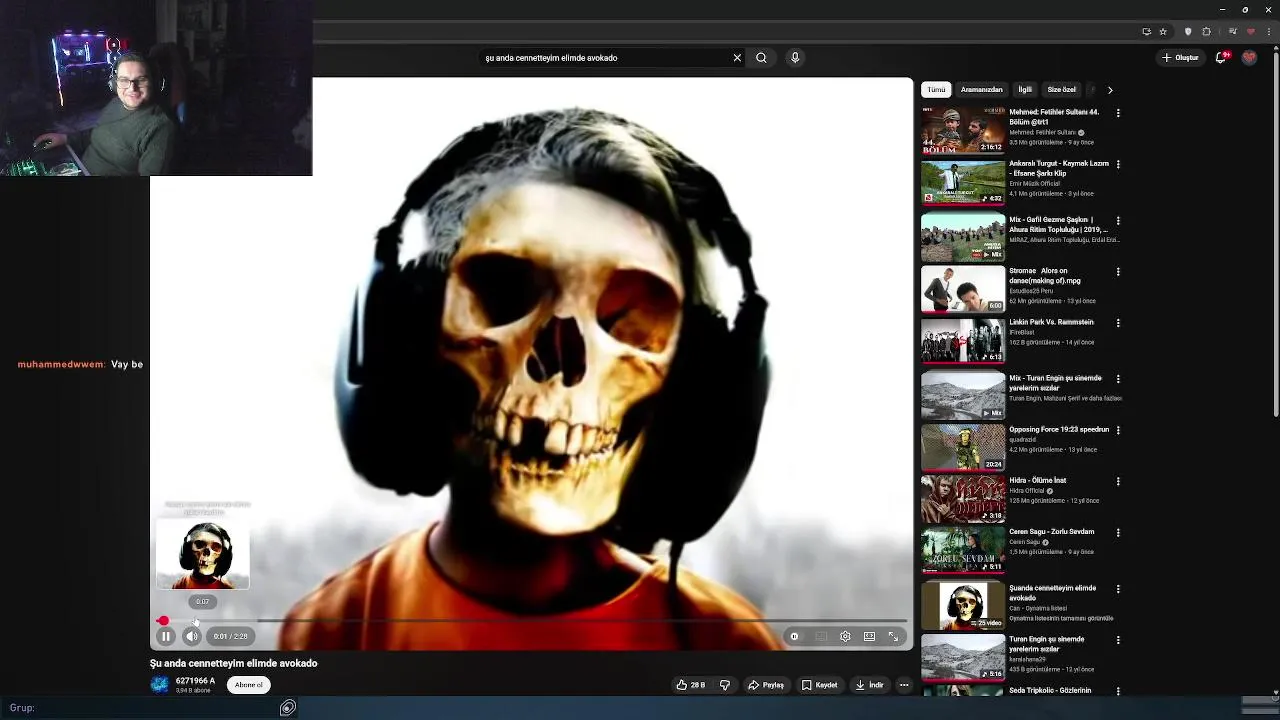Open Linkin Park Vs. Rammstein video title
Screen dimensions: 1280x720
pyautogui.click(x=1051, y=322)
